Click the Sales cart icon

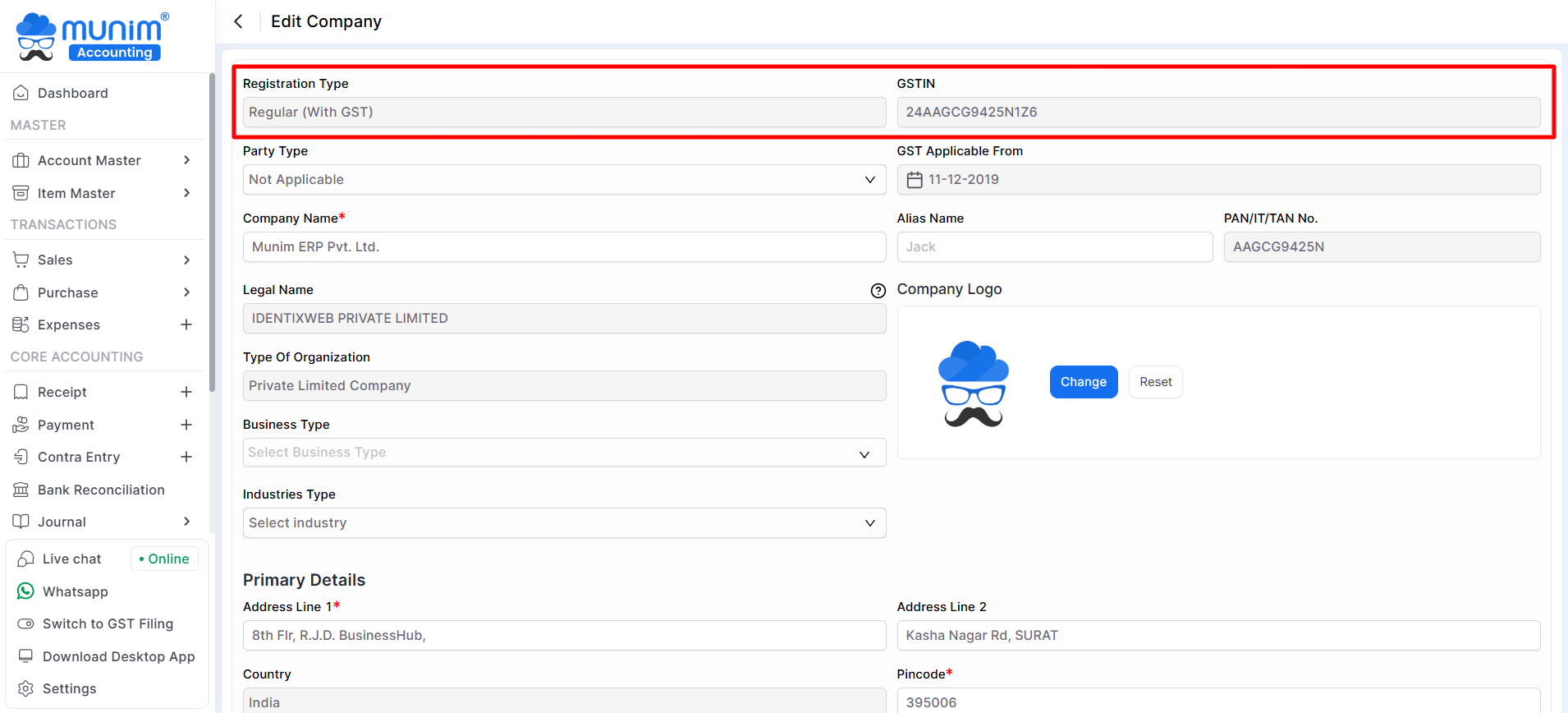pos(21,260)
